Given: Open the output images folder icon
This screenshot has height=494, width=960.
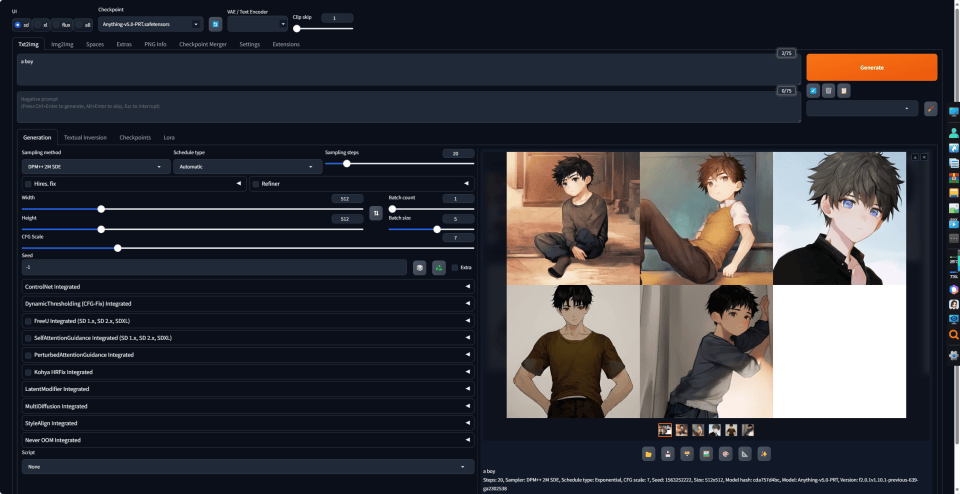Looking at the screenshot, I should click(648, 454).
